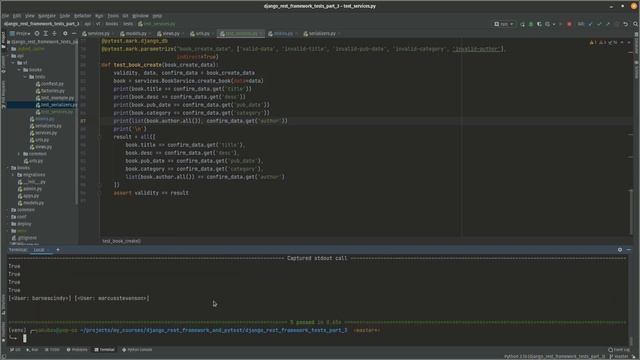
Task: Open factories.py in Project tree
Action: (x=53, y=91)
